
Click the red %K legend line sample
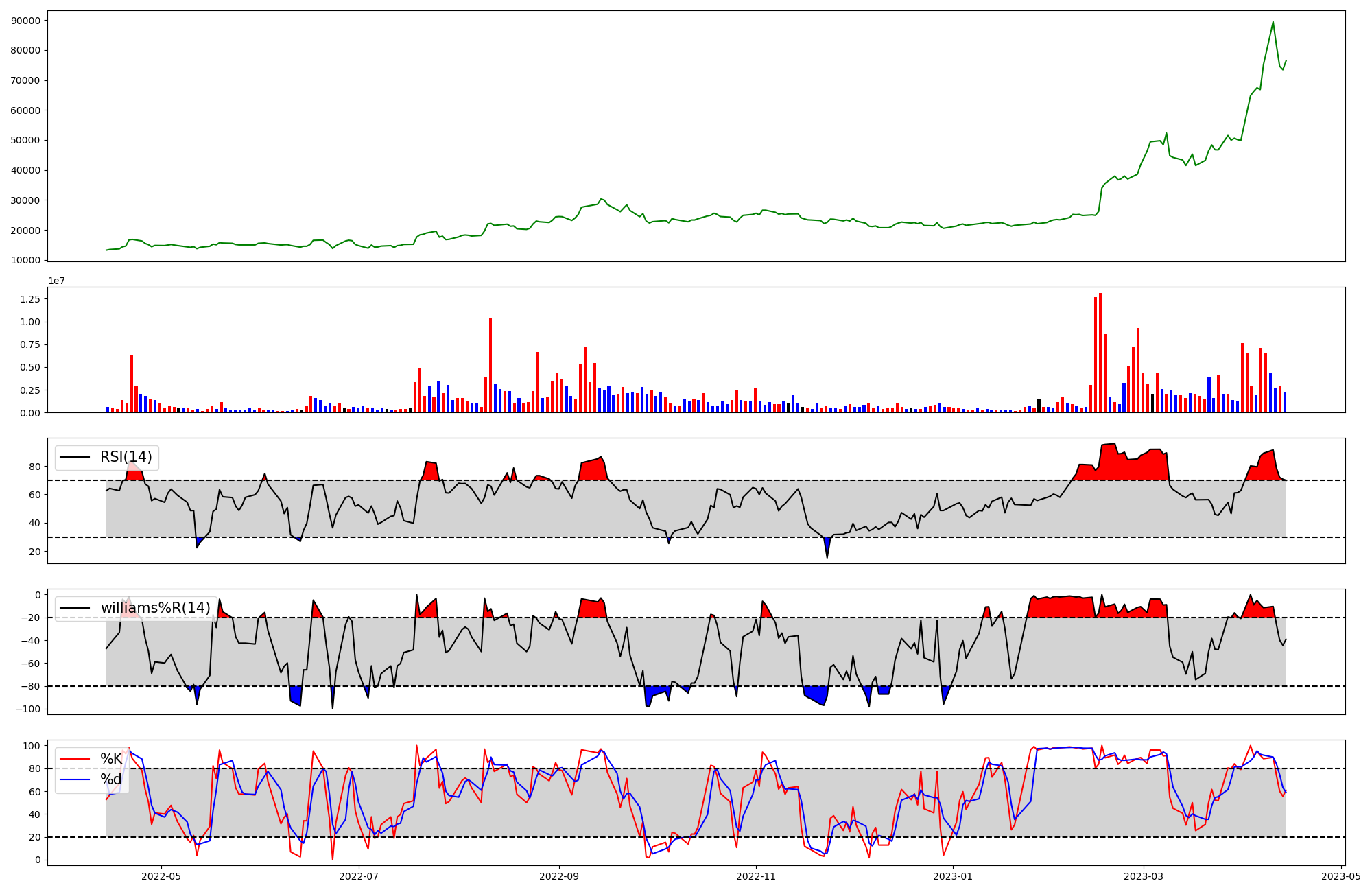pyautogui.click(x=75, y=759)
